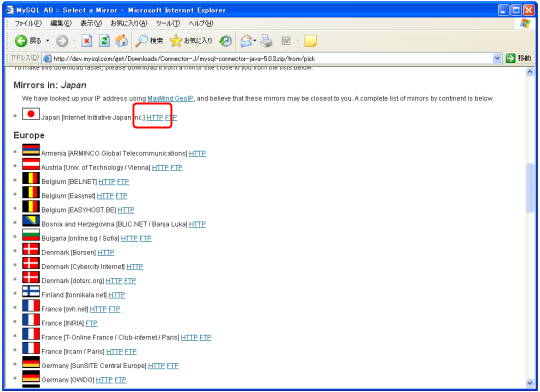Click the Windows logo in the menu bar
Image resolution: width=540 pixels, height=392 pixels.
tap(525, 23)
